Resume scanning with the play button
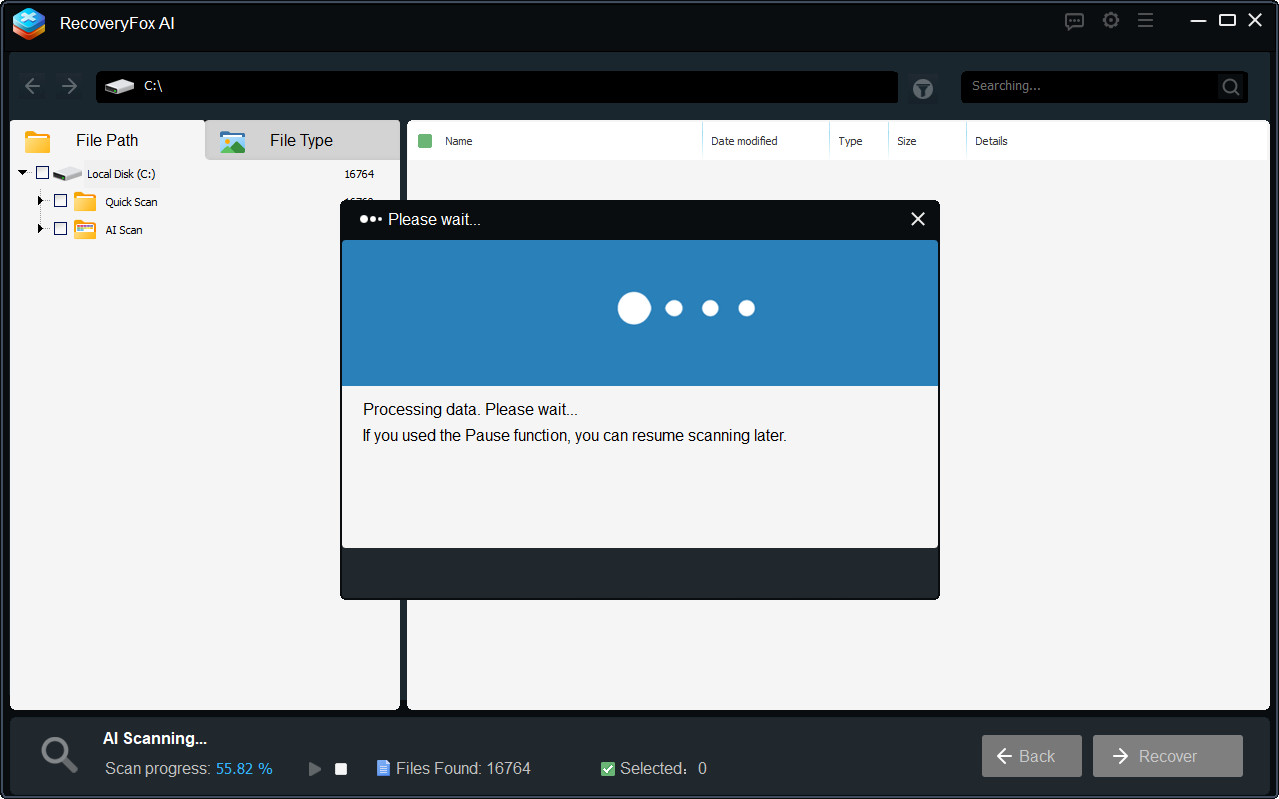The width and height of the screenshot is (1279, 799). click(315, 769)
